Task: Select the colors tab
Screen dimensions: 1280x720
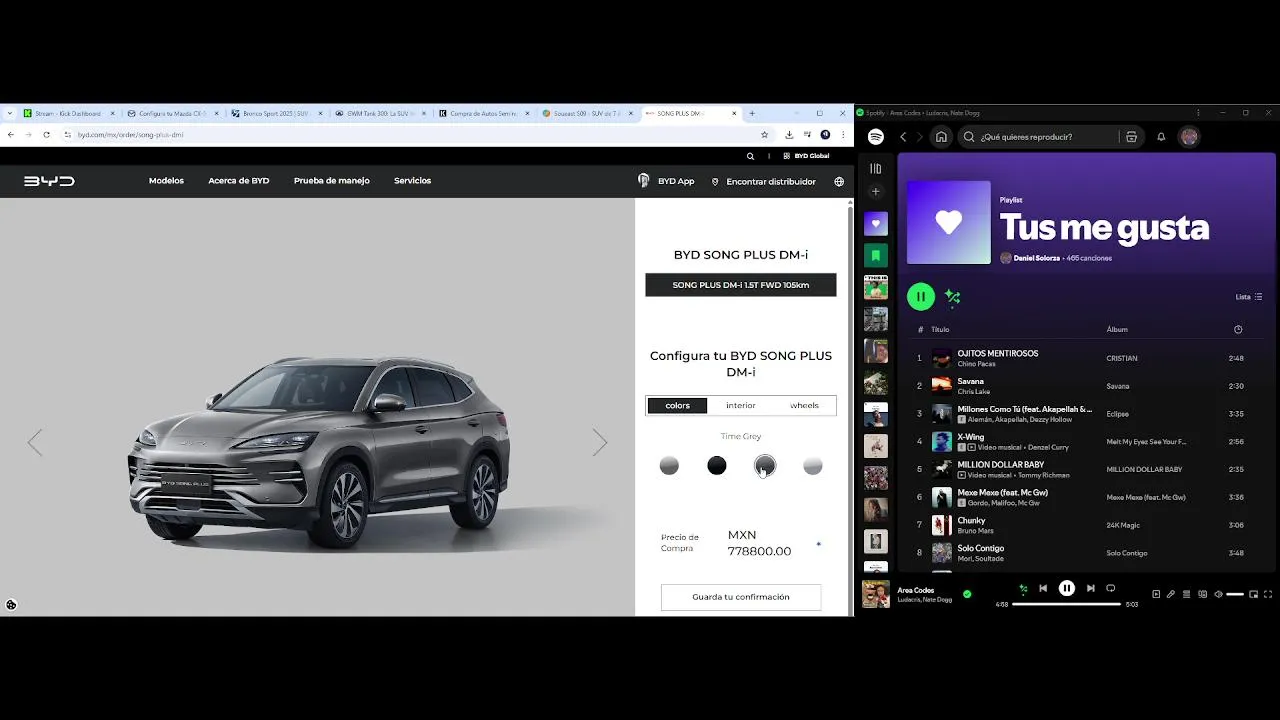Action: pyautogui.click(x=677, y=405)
